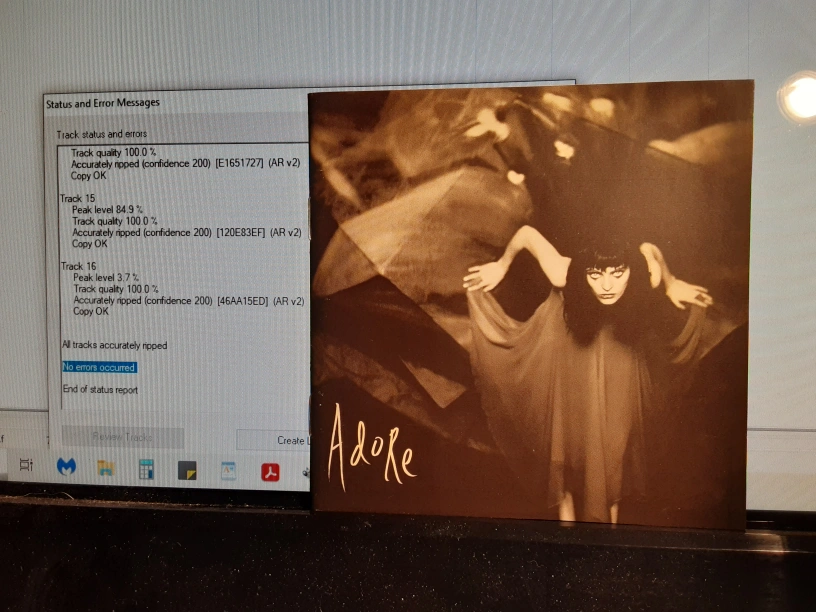Click Track 16 'Track quality 100.0 %' line

tap(116, 289)
